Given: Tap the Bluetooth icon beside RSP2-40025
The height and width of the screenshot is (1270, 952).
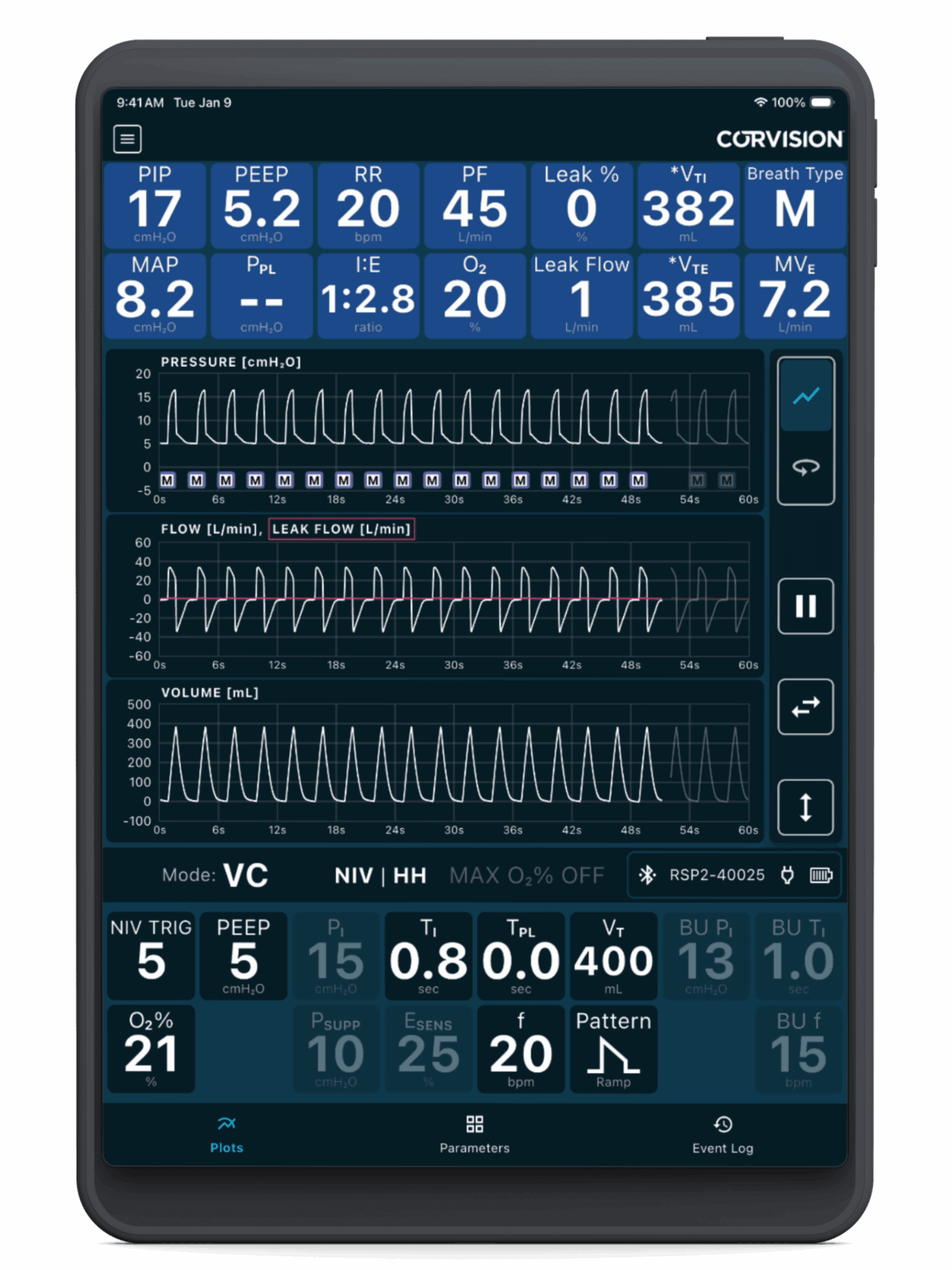Looking at the screenshot, I should (x=647, y=875).
